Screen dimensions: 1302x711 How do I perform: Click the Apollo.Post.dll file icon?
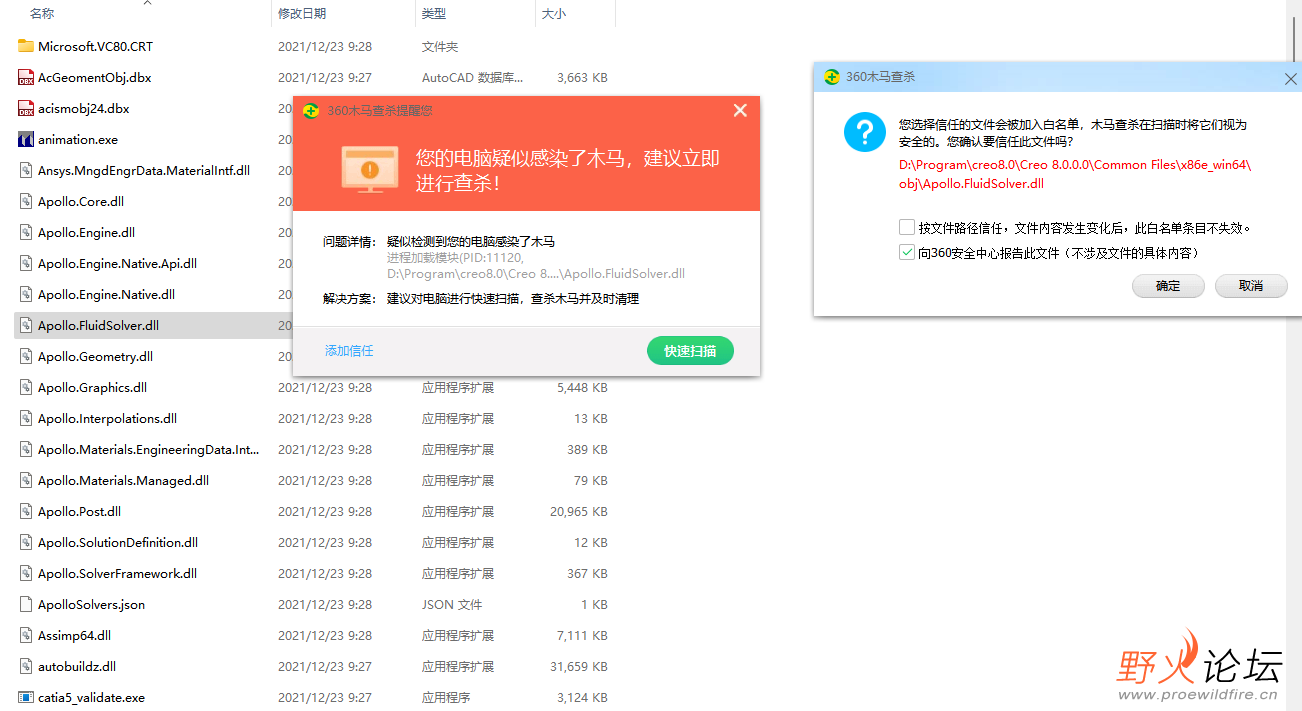pos(26,511)
